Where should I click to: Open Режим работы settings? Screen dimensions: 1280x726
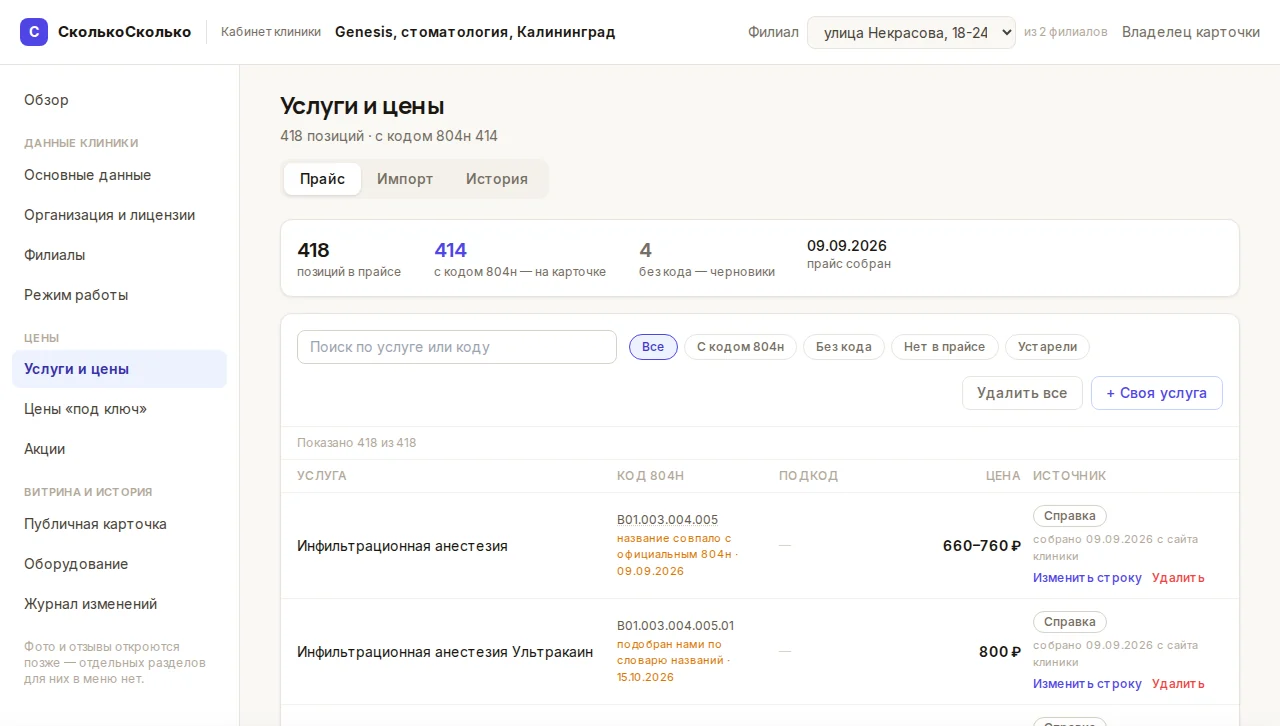tap(119, 295)
